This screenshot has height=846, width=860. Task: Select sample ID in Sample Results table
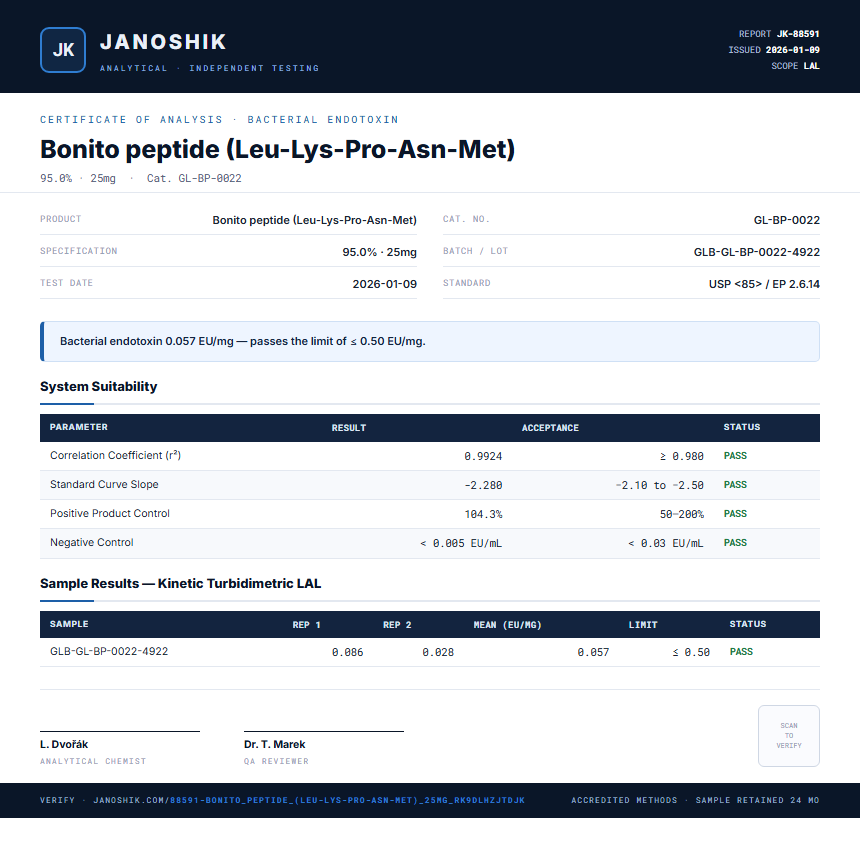point(109,651)
